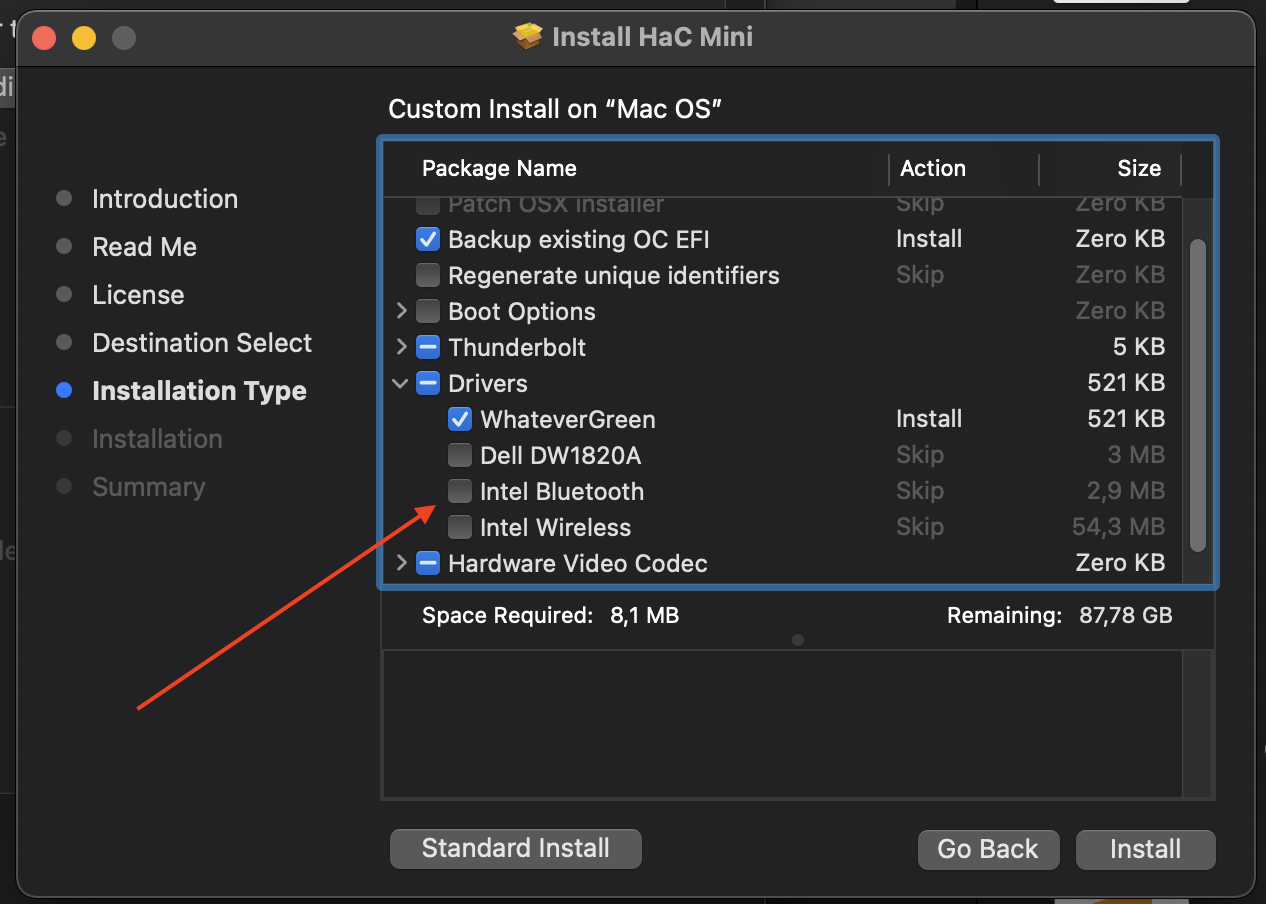Viewport: 1266px width, 904px height.
Task: Click the Hardware Video Codec label
Action: [578, 563]
